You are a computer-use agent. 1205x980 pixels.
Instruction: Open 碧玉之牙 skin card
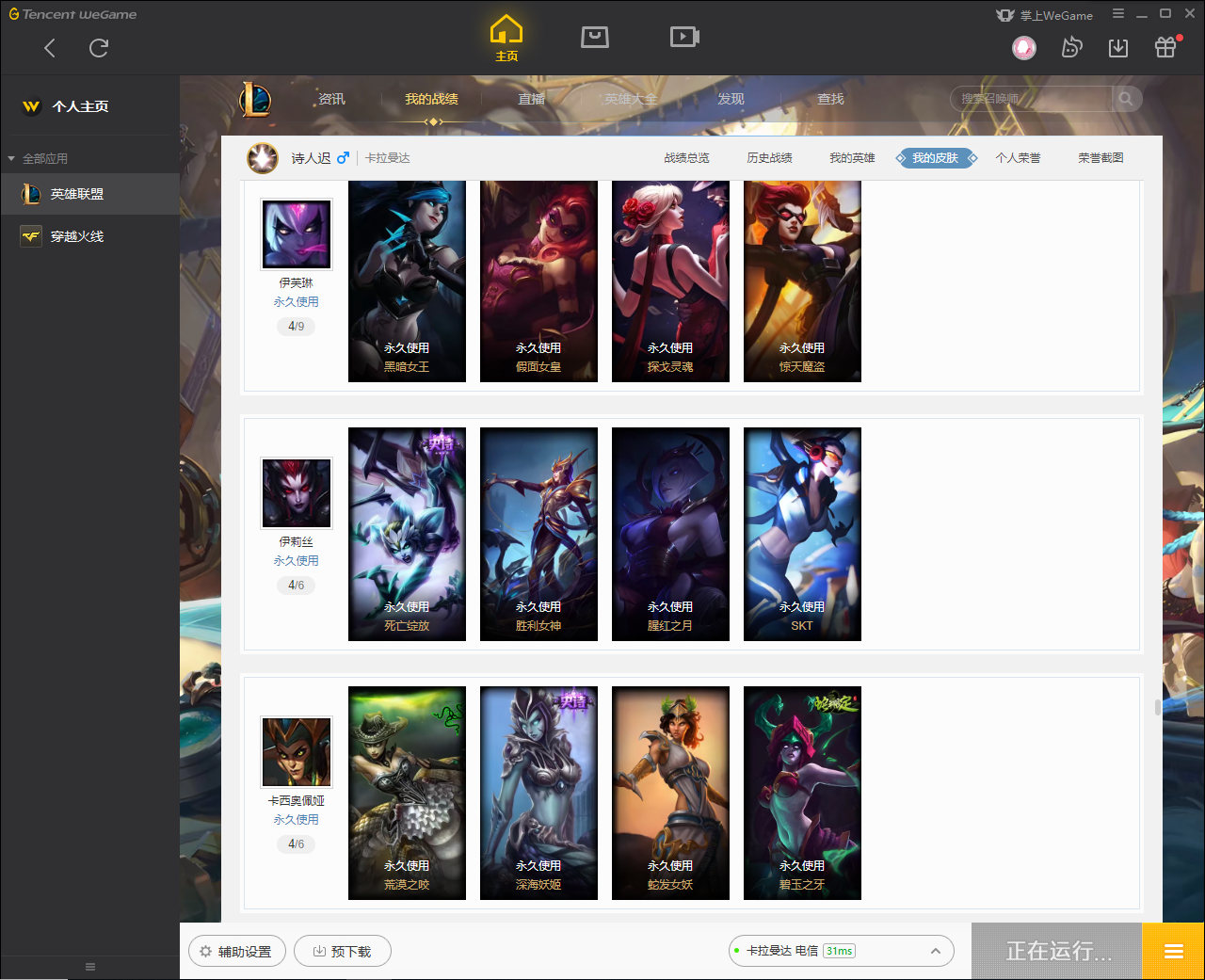point(802,793)
